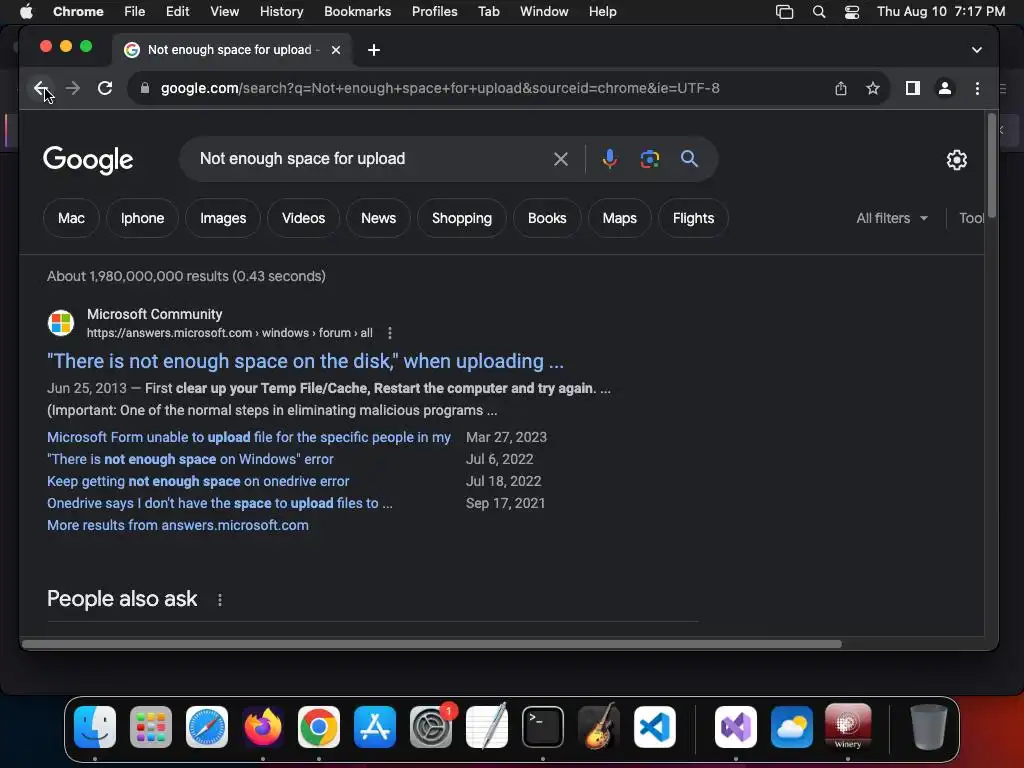Image resolution: width=1024 pixels, height=768 pixels.
Task: Filter results by Iphone chip
Action: coord(142,218)
